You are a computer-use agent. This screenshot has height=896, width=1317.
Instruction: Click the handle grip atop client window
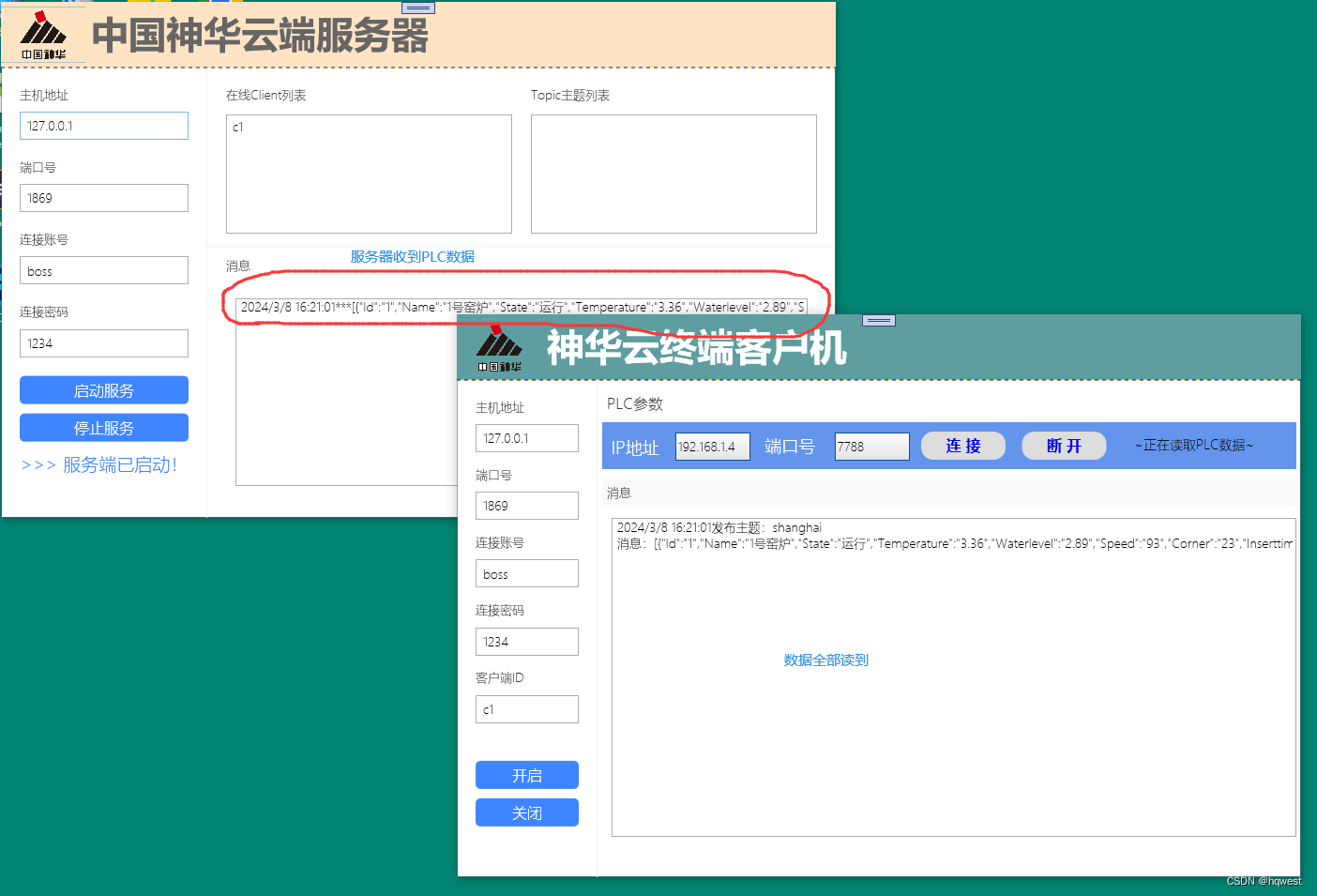(x=879, y=321)
